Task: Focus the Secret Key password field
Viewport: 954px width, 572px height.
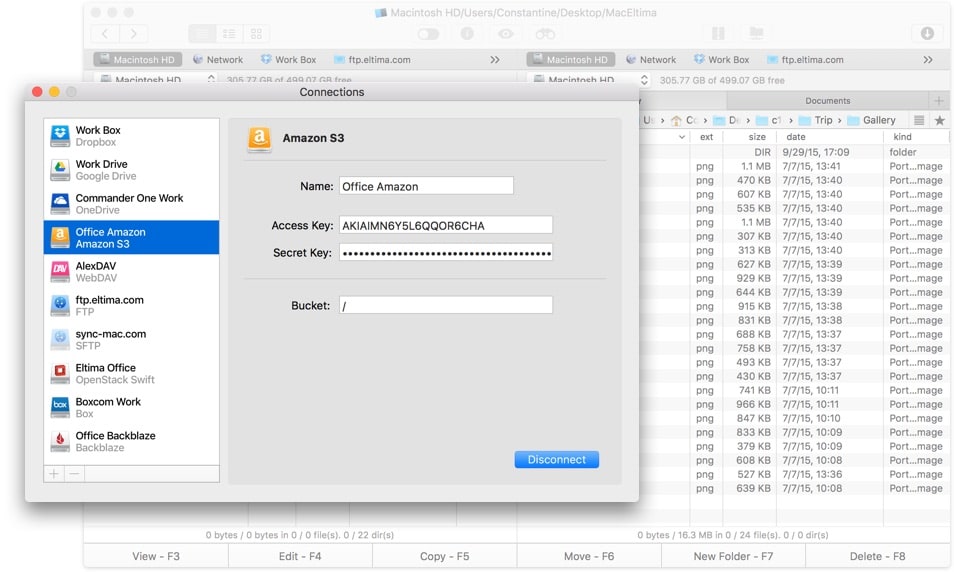Action: coord(446,253)
